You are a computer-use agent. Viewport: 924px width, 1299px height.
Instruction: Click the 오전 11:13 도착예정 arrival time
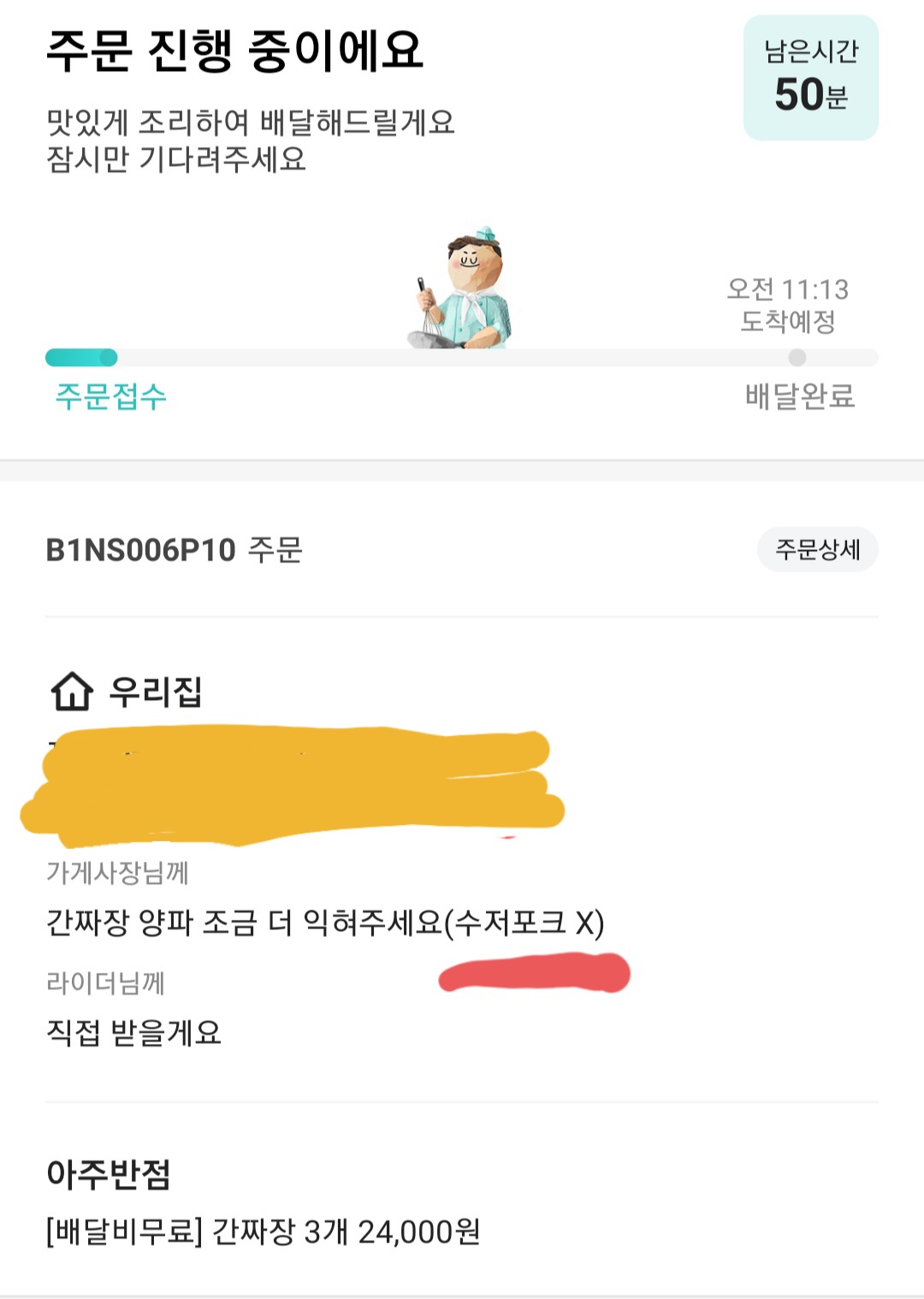(x=787, y=305)
